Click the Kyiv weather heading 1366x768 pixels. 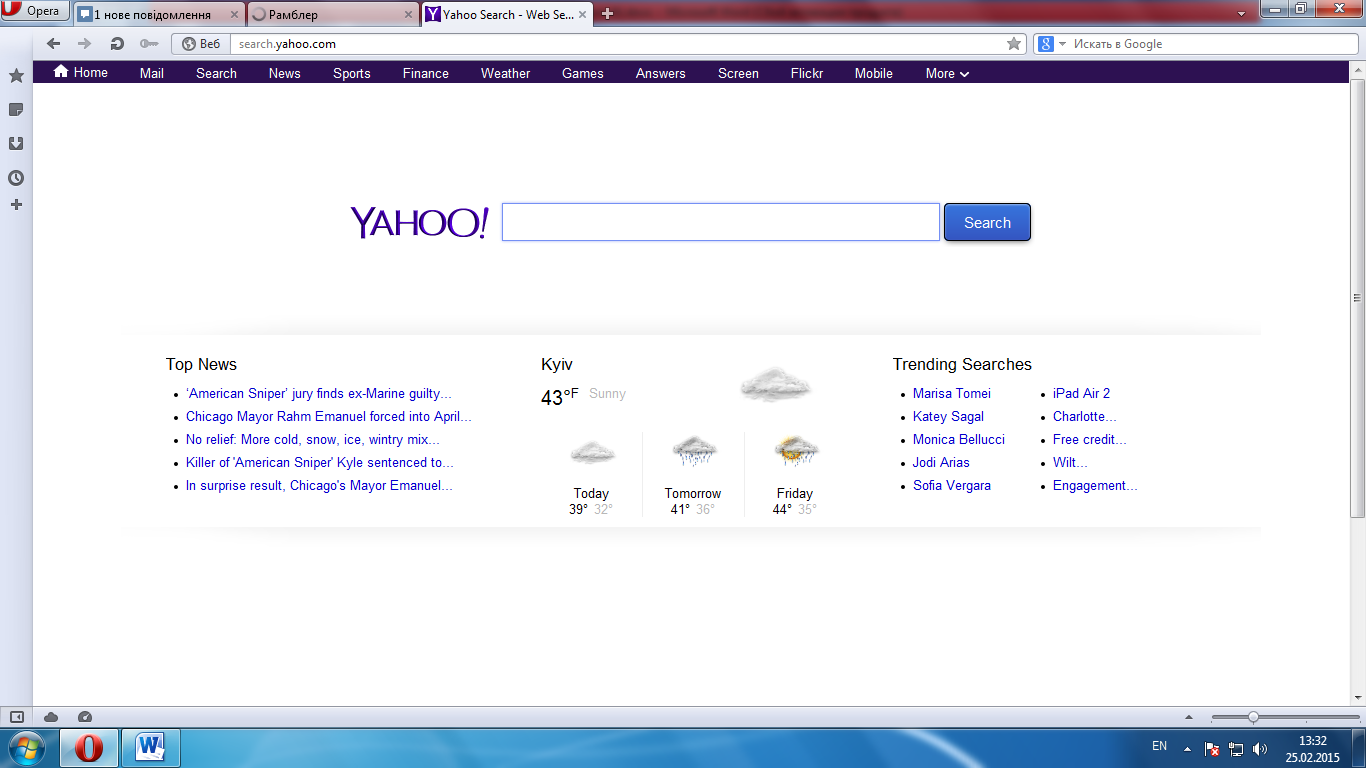557,365
